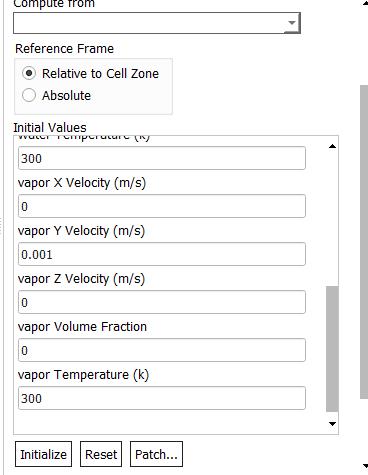This screenshot has height=475, width=368.
Task: Click the Compute from dropdown arrow
Action: [292, 23]
